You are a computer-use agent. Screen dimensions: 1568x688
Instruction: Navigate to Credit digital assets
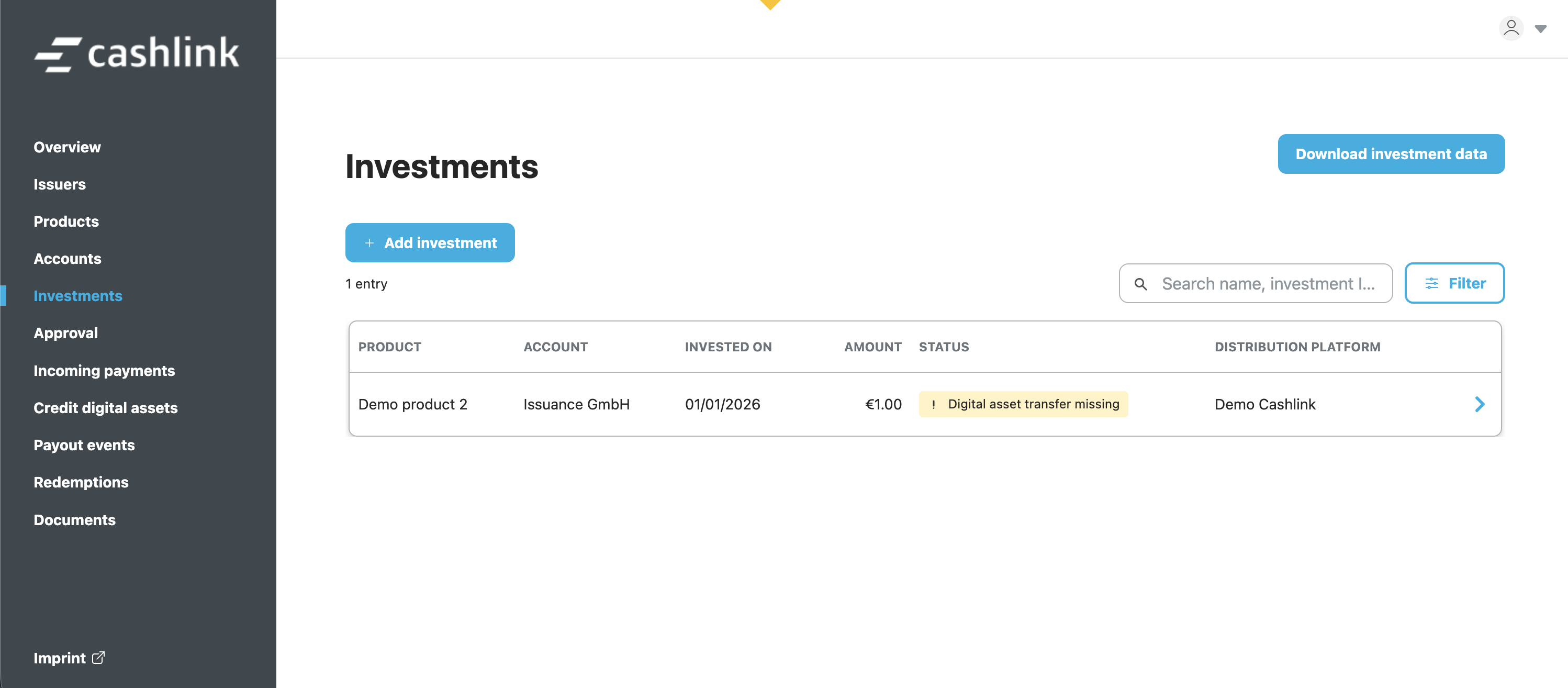pos(105,408)
